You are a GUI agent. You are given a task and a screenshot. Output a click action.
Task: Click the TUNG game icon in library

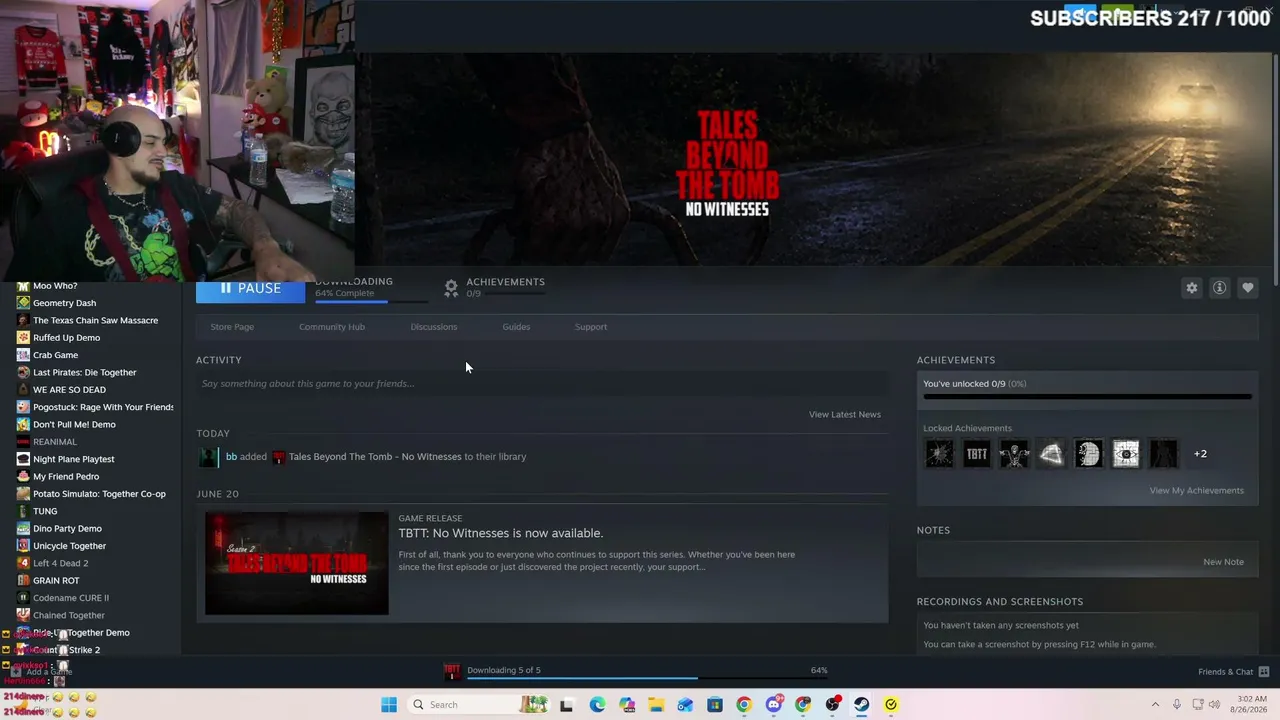click(x=23, y=511)
